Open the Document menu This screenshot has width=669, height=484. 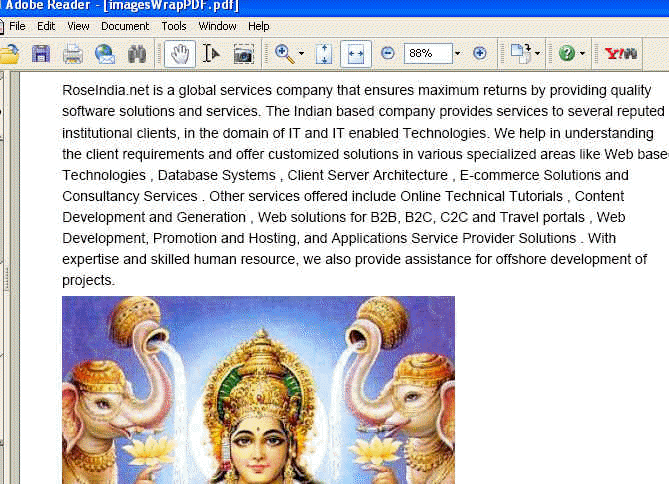pos(125,26)
